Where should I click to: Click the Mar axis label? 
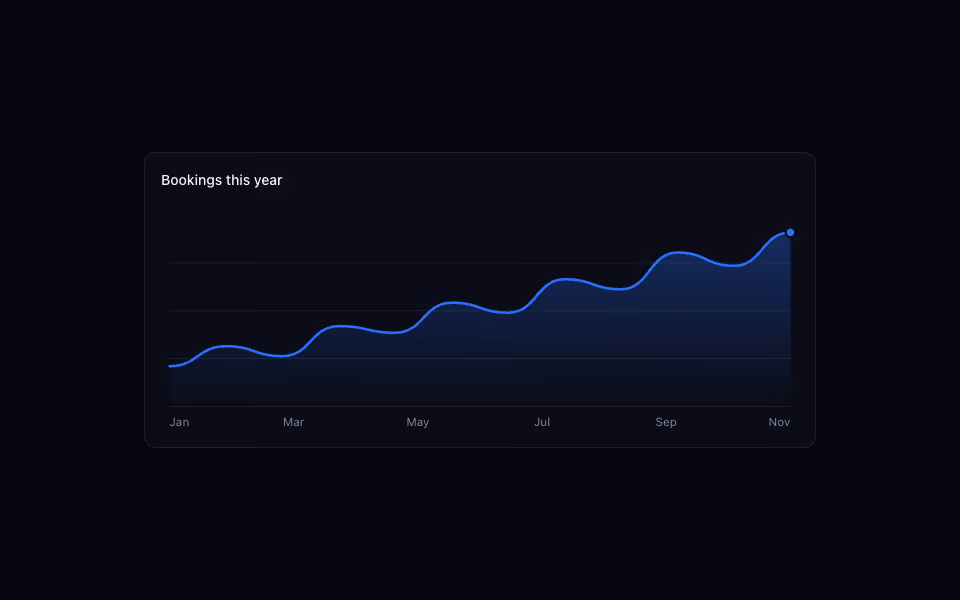pos(293,422)
